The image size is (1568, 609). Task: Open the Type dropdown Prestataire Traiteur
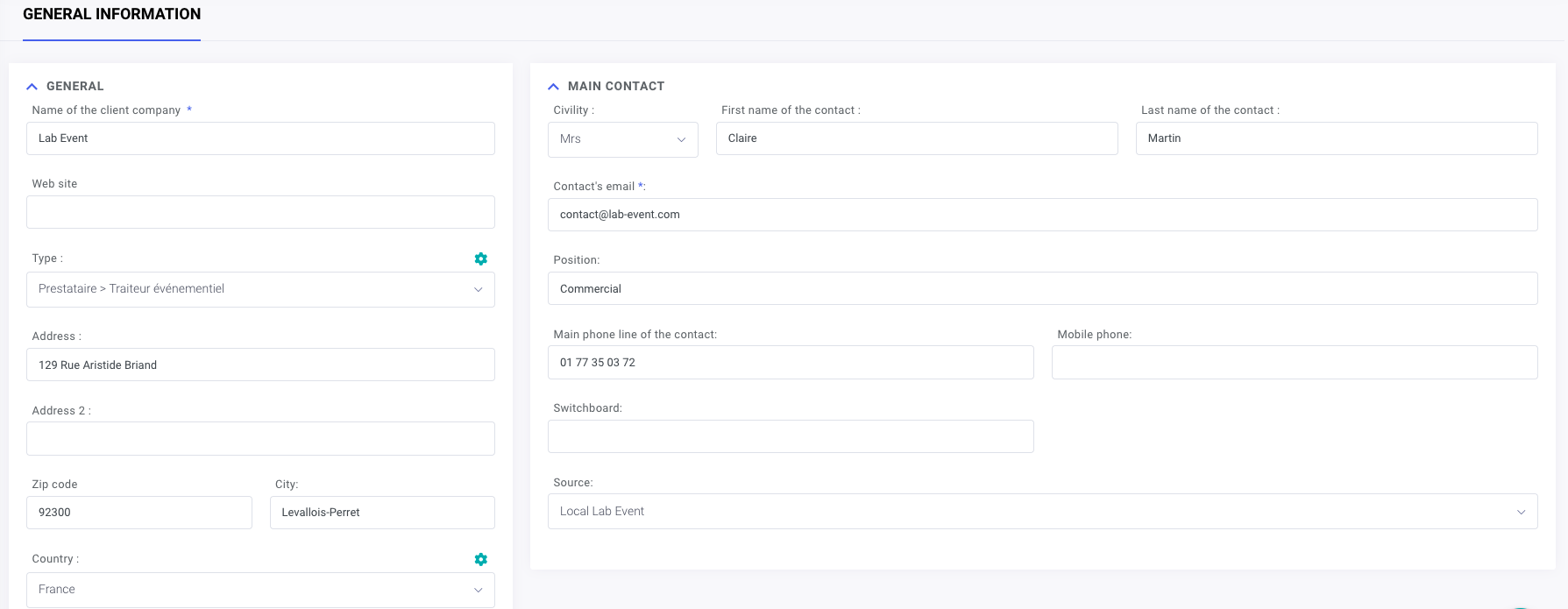[x=260, y=289]
